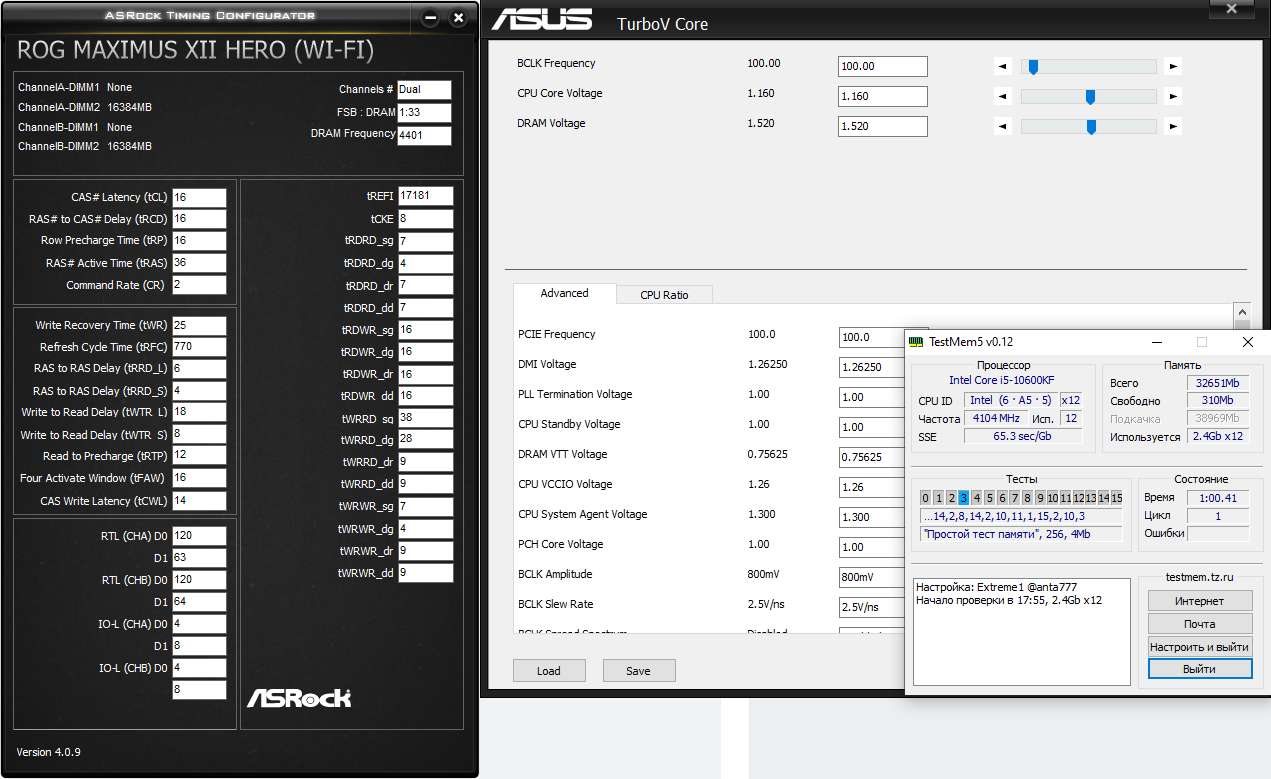Decrease CPU Core Voltage with left arrow

click(1003, 97)
